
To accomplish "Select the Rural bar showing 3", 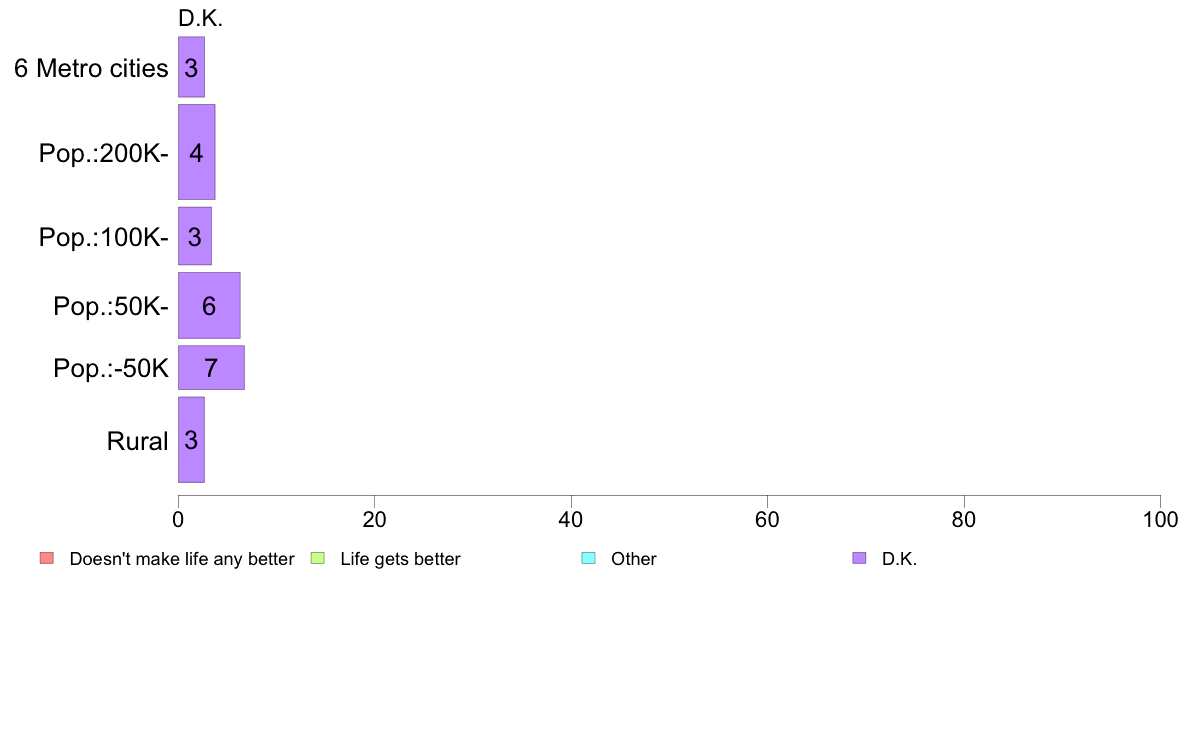I will pyautogui.click(x=191, y=440).
